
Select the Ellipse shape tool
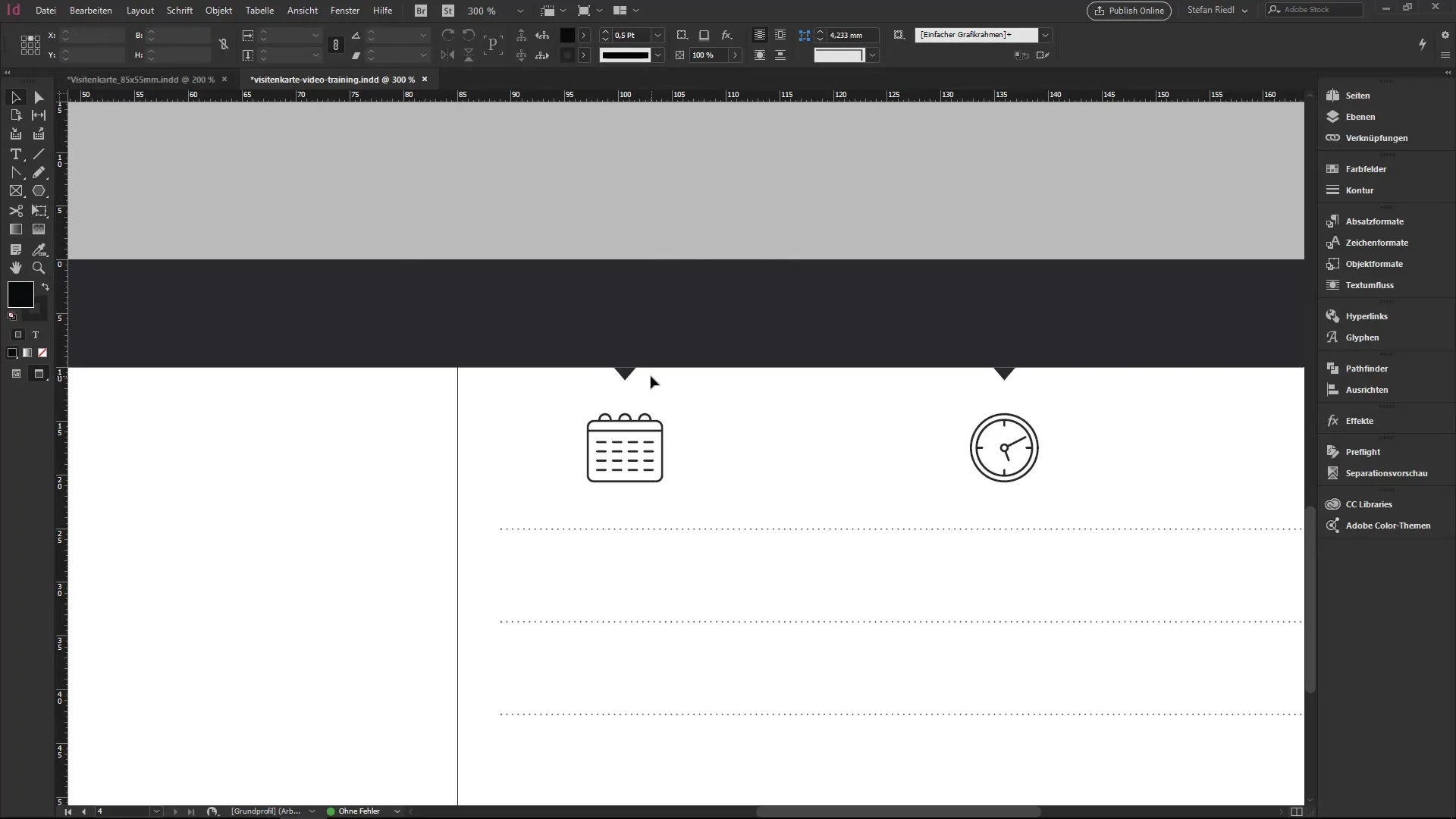point(39,191)
